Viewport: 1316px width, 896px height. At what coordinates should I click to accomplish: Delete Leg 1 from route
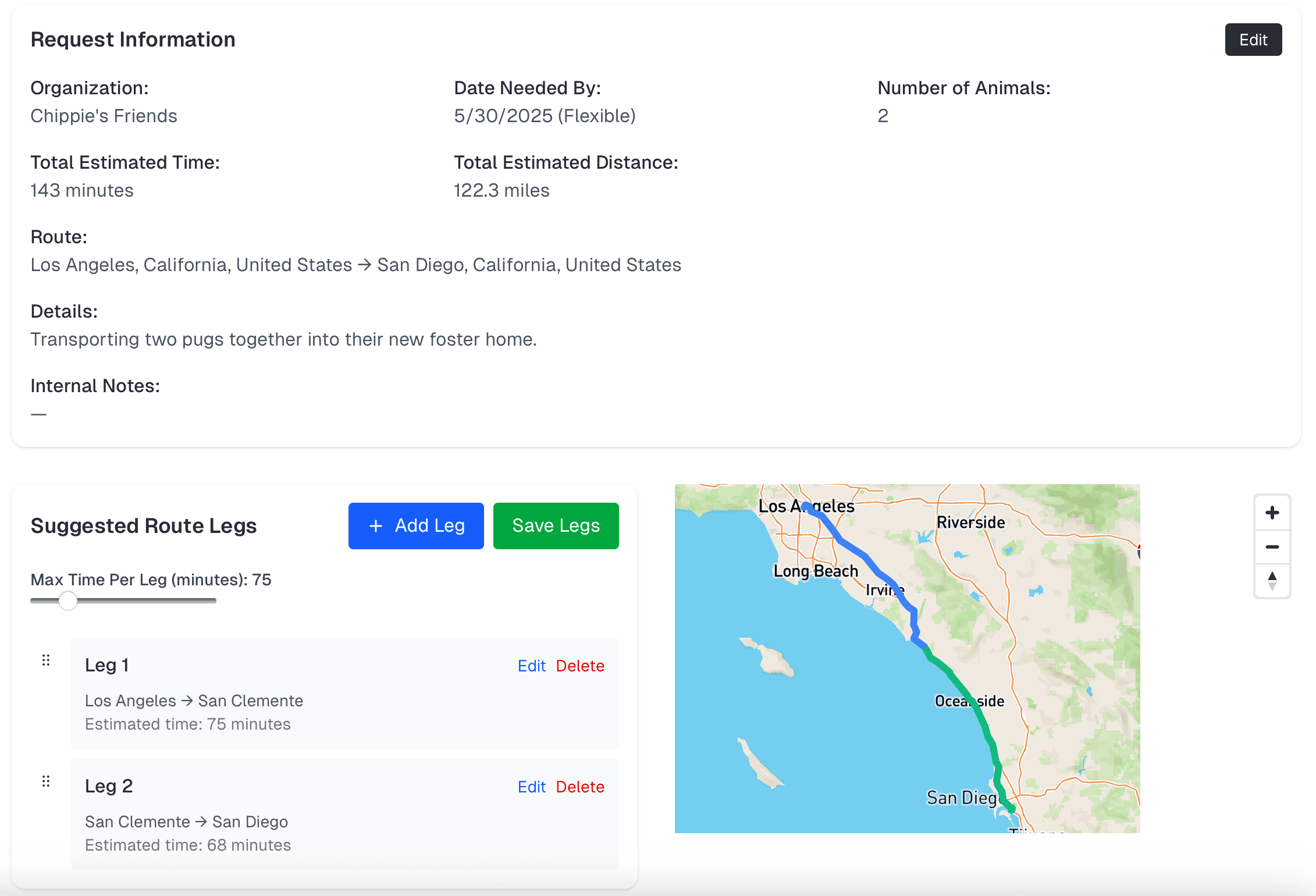tap(580, 666)
